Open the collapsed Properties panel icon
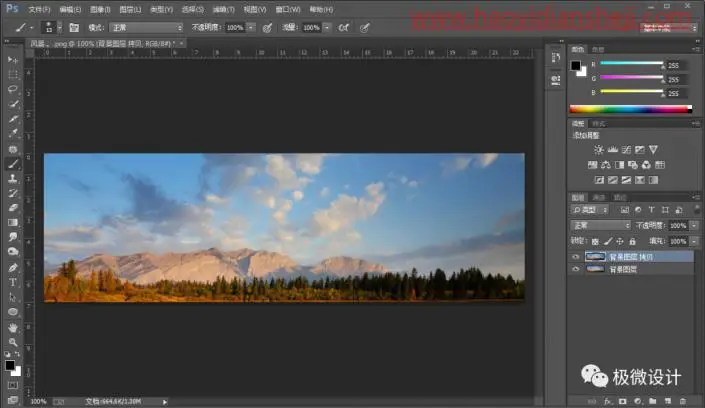 556,81
